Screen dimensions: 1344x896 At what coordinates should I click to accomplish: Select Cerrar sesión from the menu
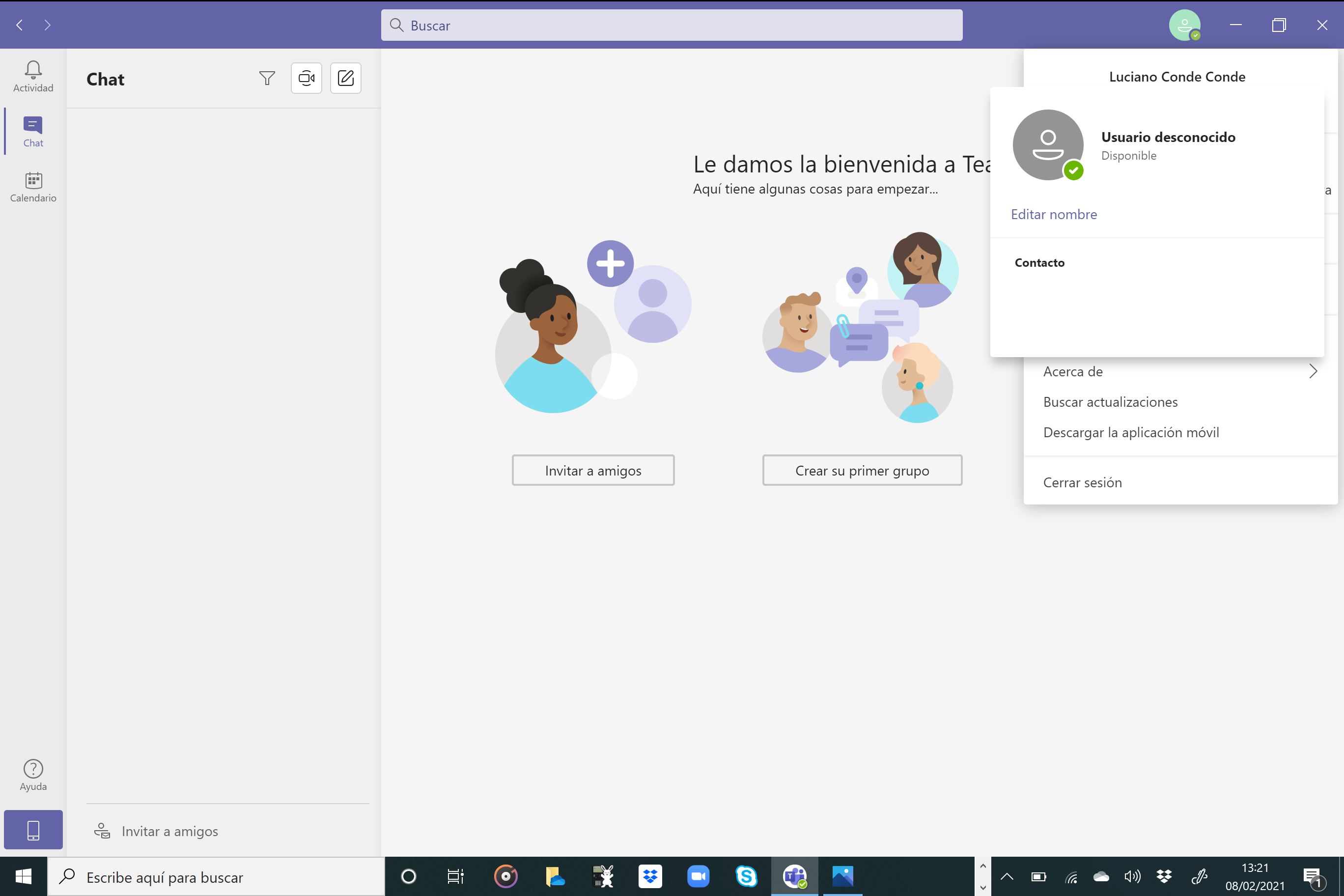tap(1082, 482)
